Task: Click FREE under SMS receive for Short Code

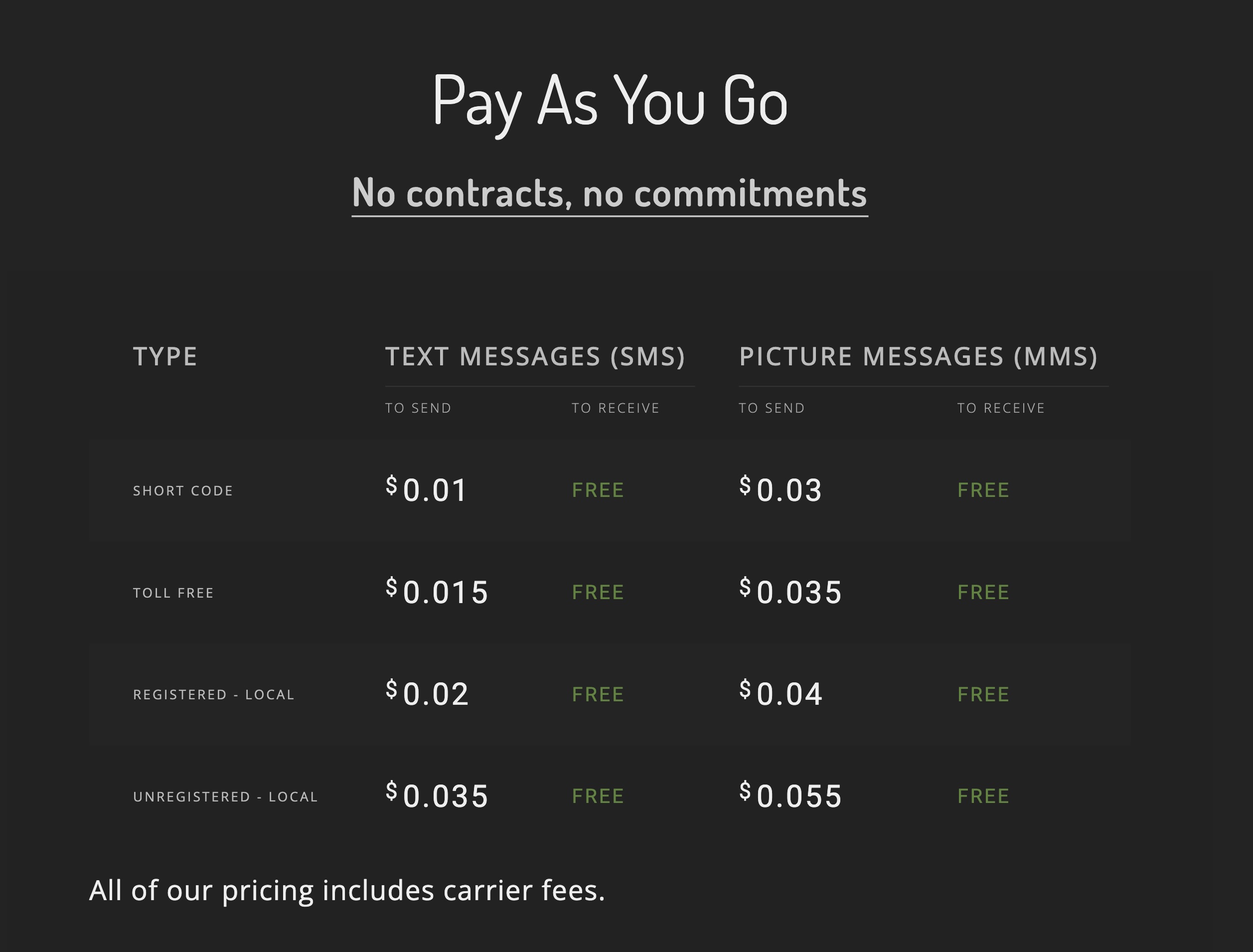Action: (x=598, y=490)
